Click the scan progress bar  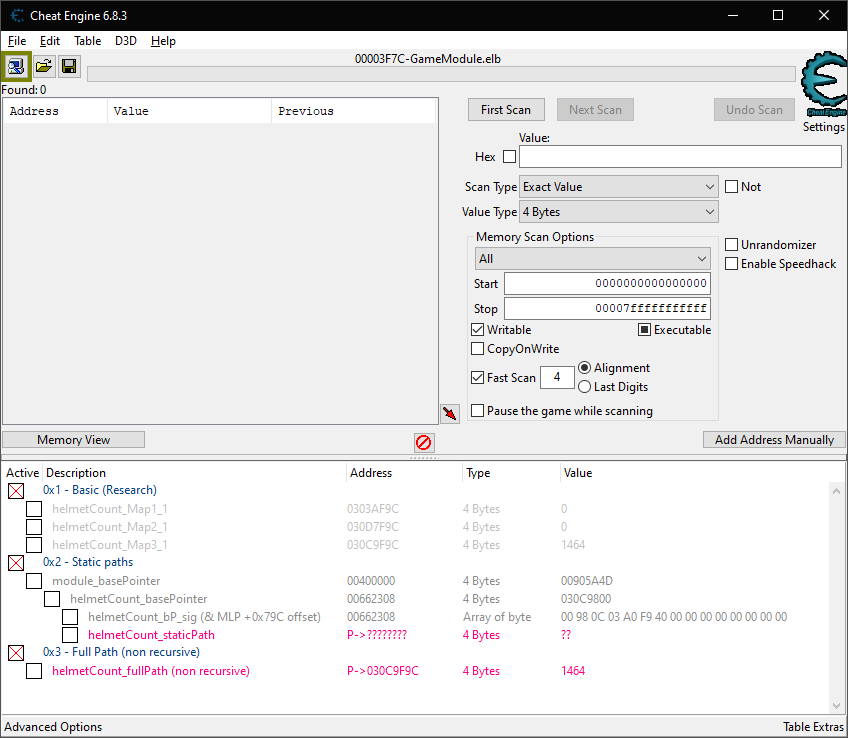441,74
